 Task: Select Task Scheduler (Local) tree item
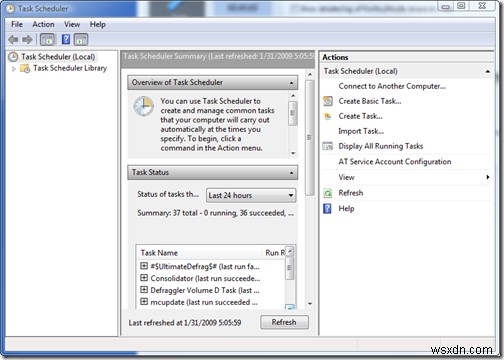coord(58,57)
